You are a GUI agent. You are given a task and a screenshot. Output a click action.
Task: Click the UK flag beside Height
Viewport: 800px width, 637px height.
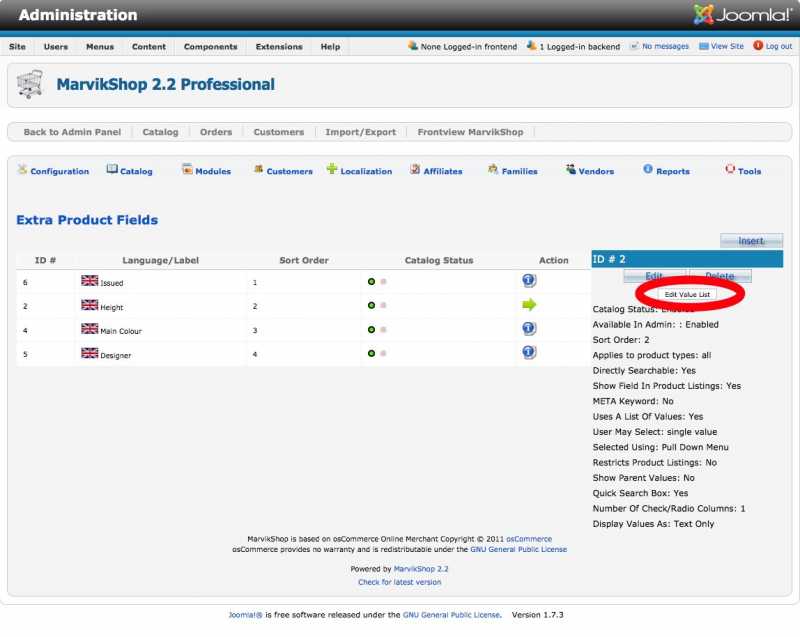click(89, 305)
